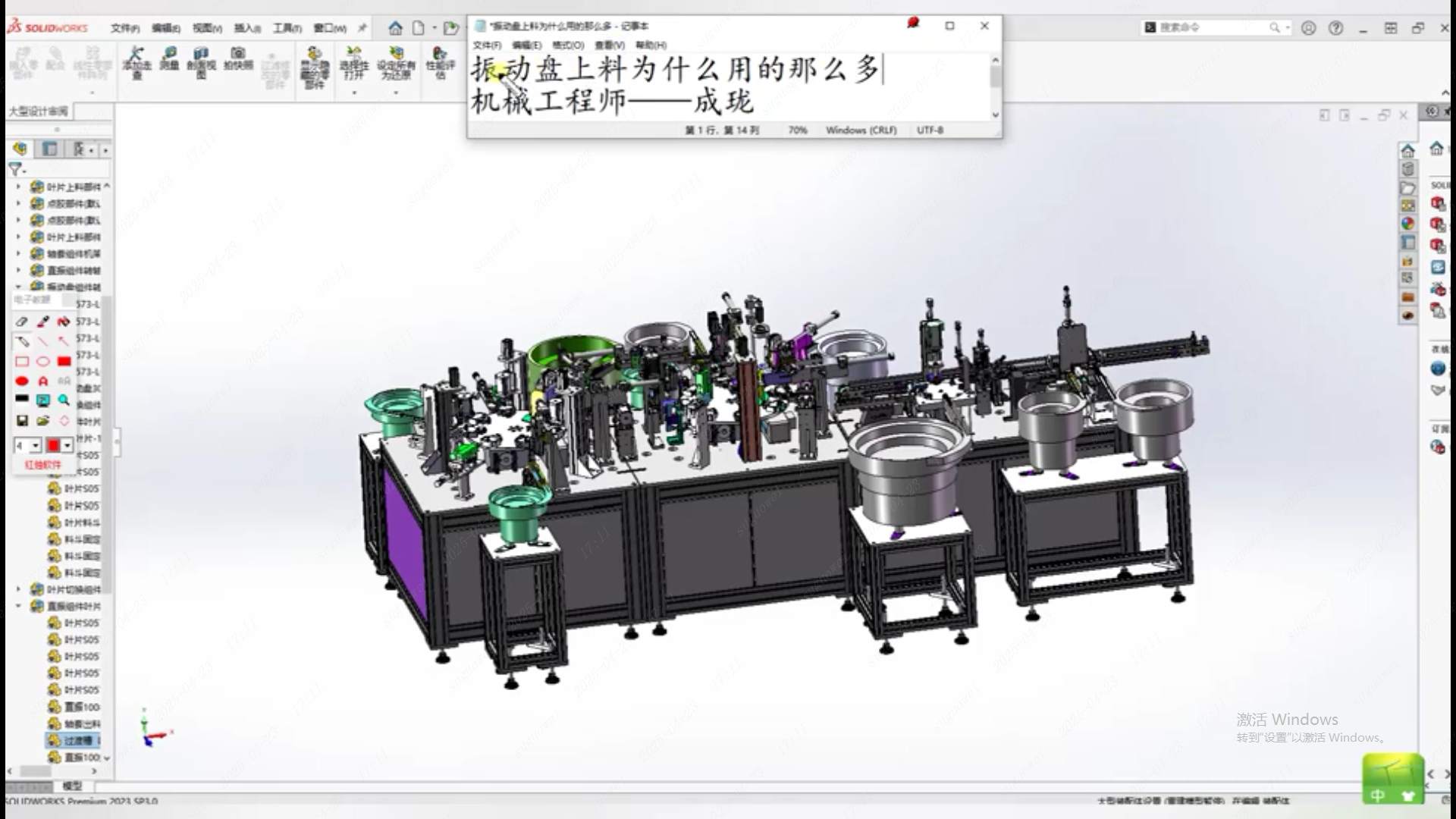This screenshot has width=1456, height=819.
Task: Open the New Document dropdown arrow
Action: [435, 28]
